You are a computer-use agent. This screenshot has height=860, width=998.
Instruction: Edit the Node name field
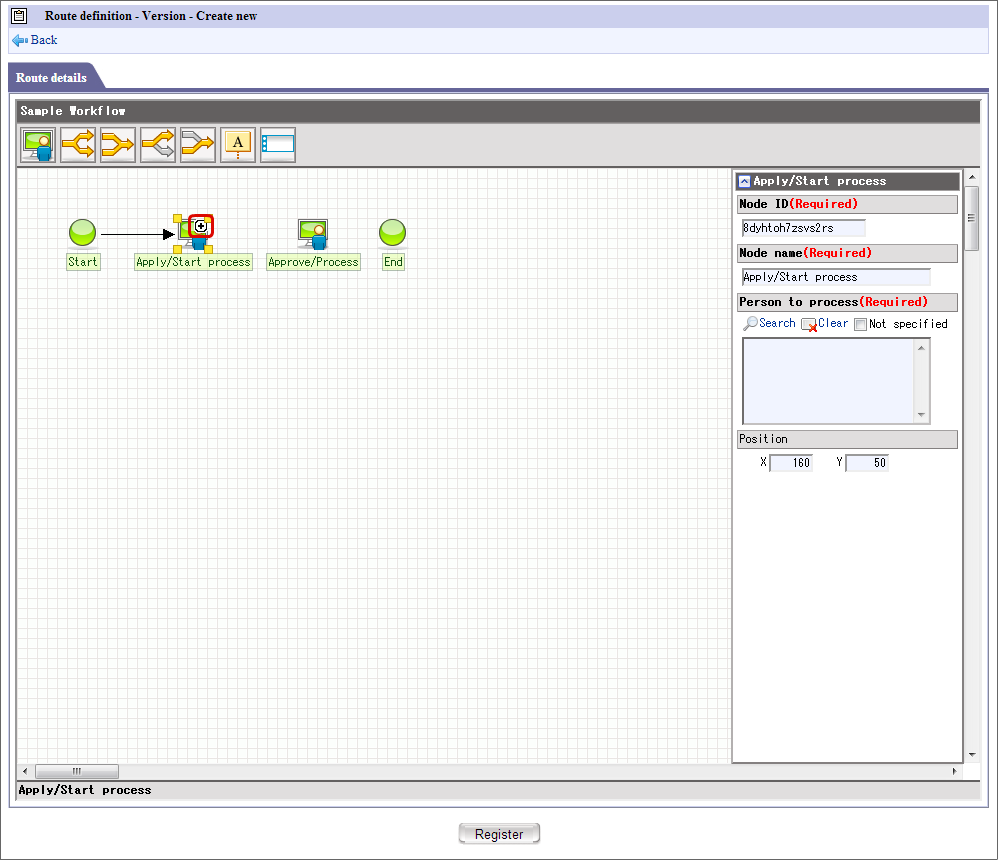pos(836,277)
